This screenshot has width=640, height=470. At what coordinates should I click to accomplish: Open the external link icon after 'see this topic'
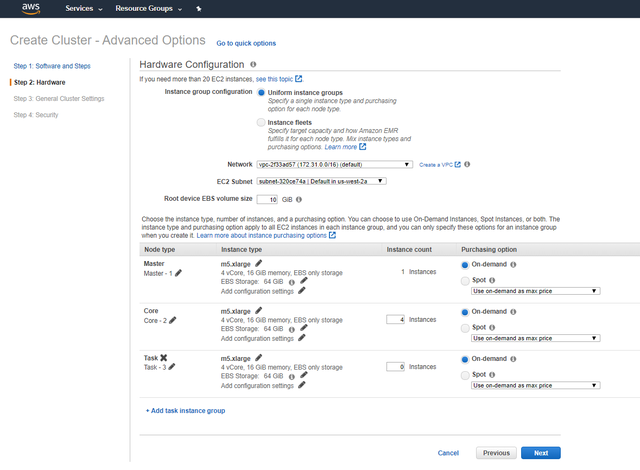(x=299, y=79)
